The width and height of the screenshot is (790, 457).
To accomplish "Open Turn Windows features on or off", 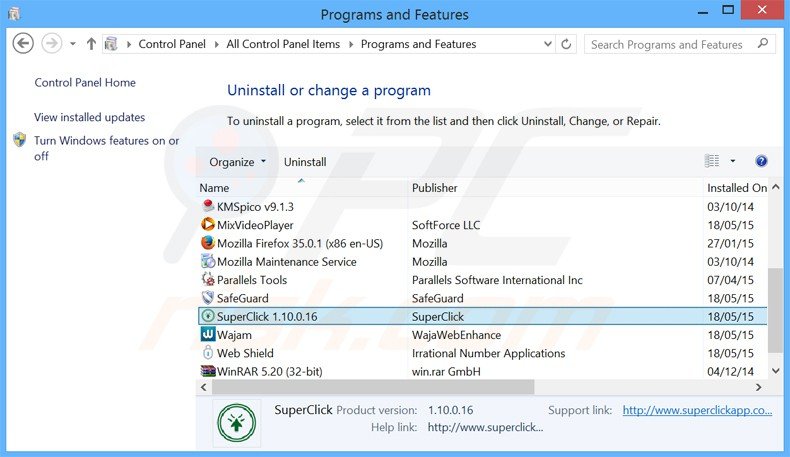I will tap(106, 148).
